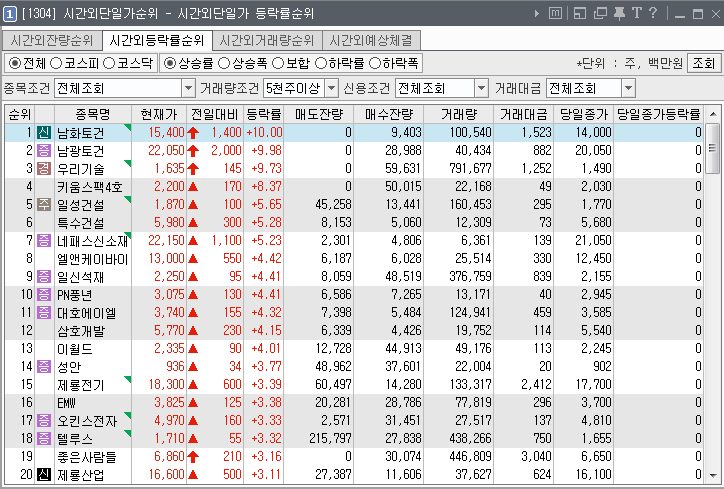The image size is (724, 489).
Task: Select the 제룡전기 stock row
Action: tap(354, 385)
